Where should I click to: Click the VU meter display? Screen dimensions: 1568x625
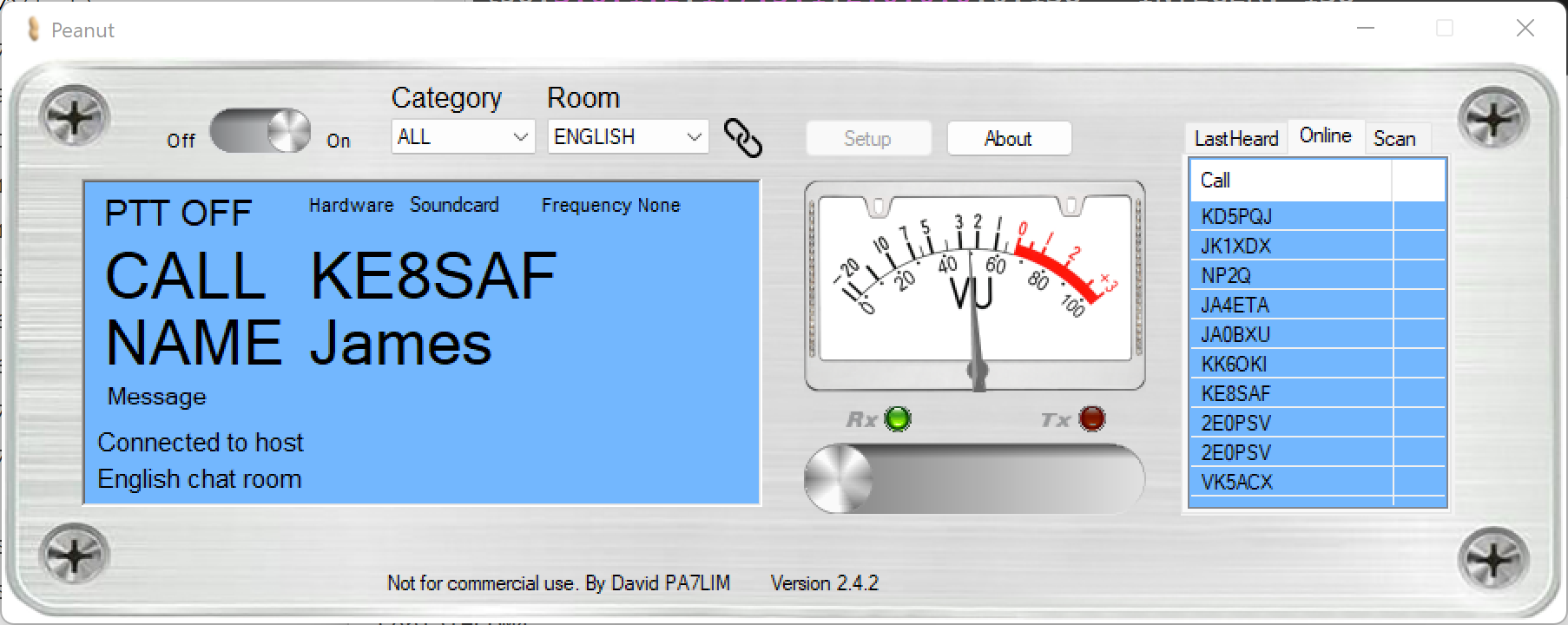tap(974, 285)
